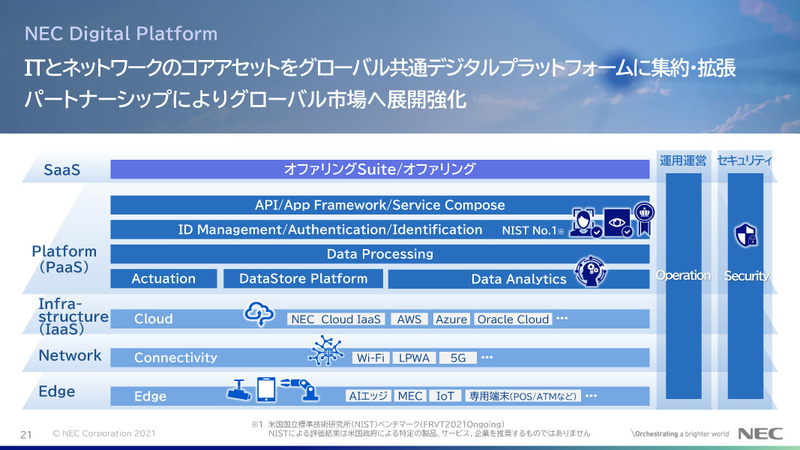Image resolution: width=800 pixels, height=450 pixels.
Task: Click the ellipsis after Oracle Cloud
Action: point(562,318)
